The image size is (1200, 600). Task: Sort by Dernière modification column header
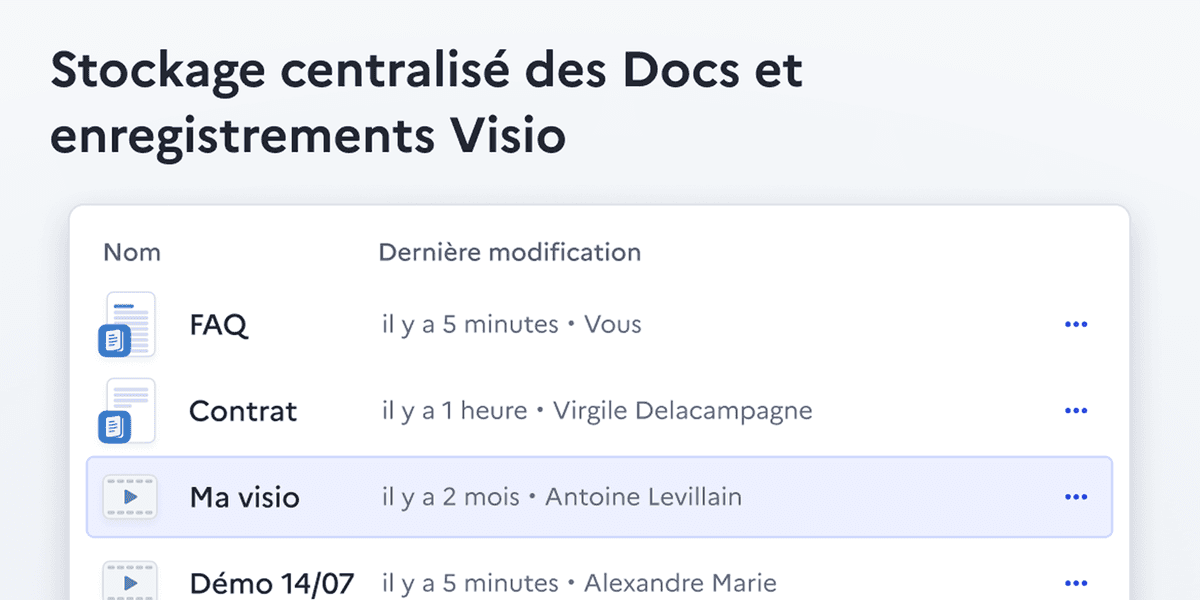pos(509,252)
